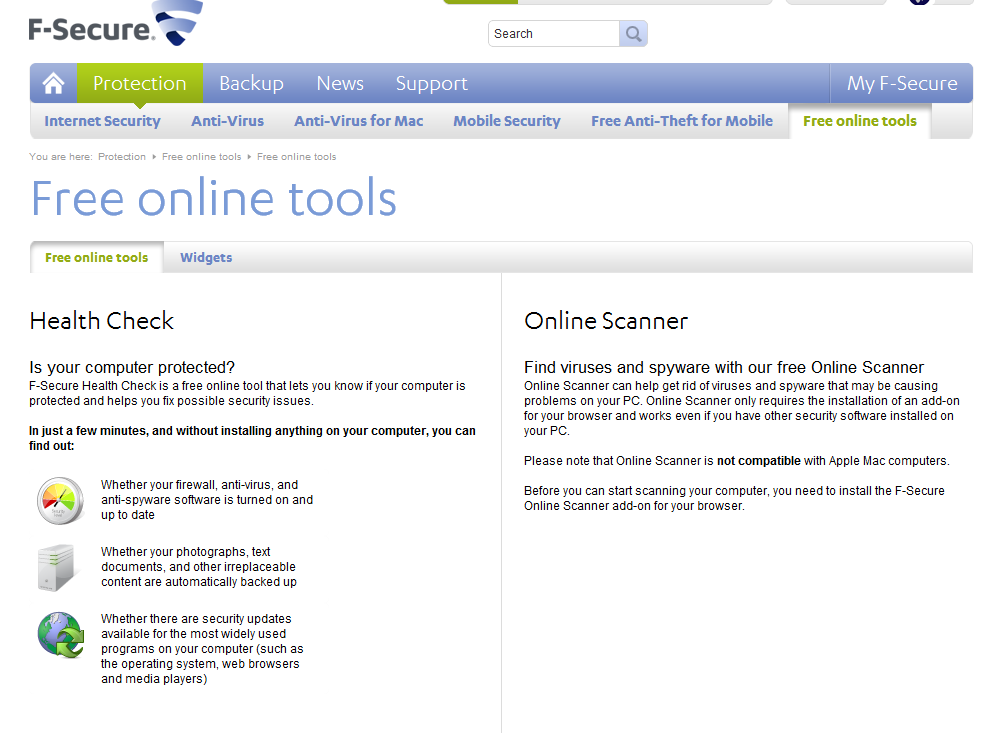Switch to the Widgets tab

[206, 257]
